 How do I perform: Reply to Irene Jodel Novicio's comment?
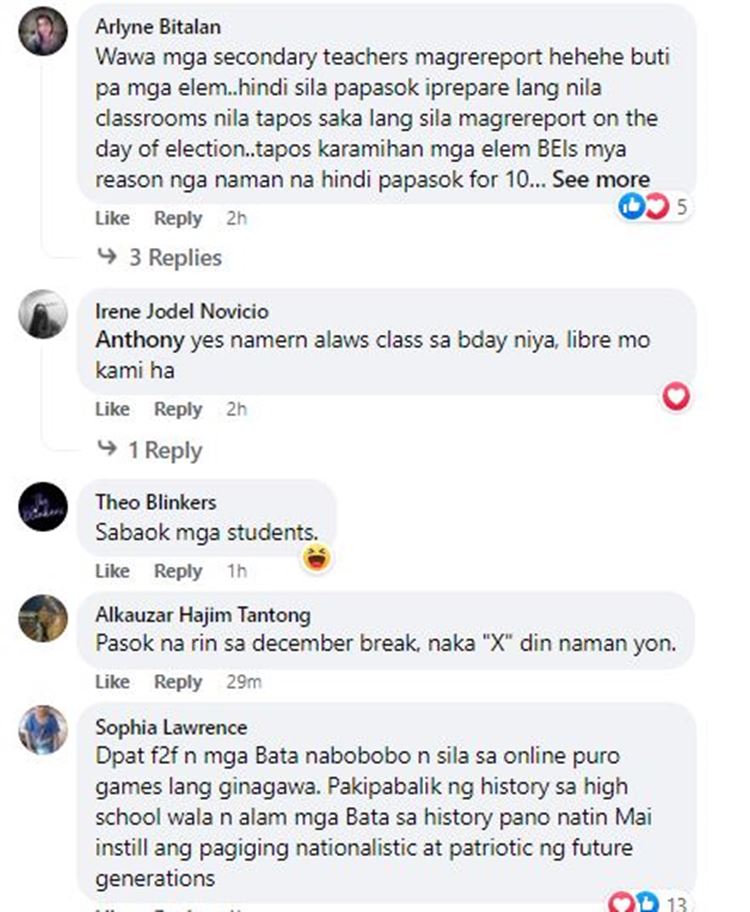click(x=177, y=409)
